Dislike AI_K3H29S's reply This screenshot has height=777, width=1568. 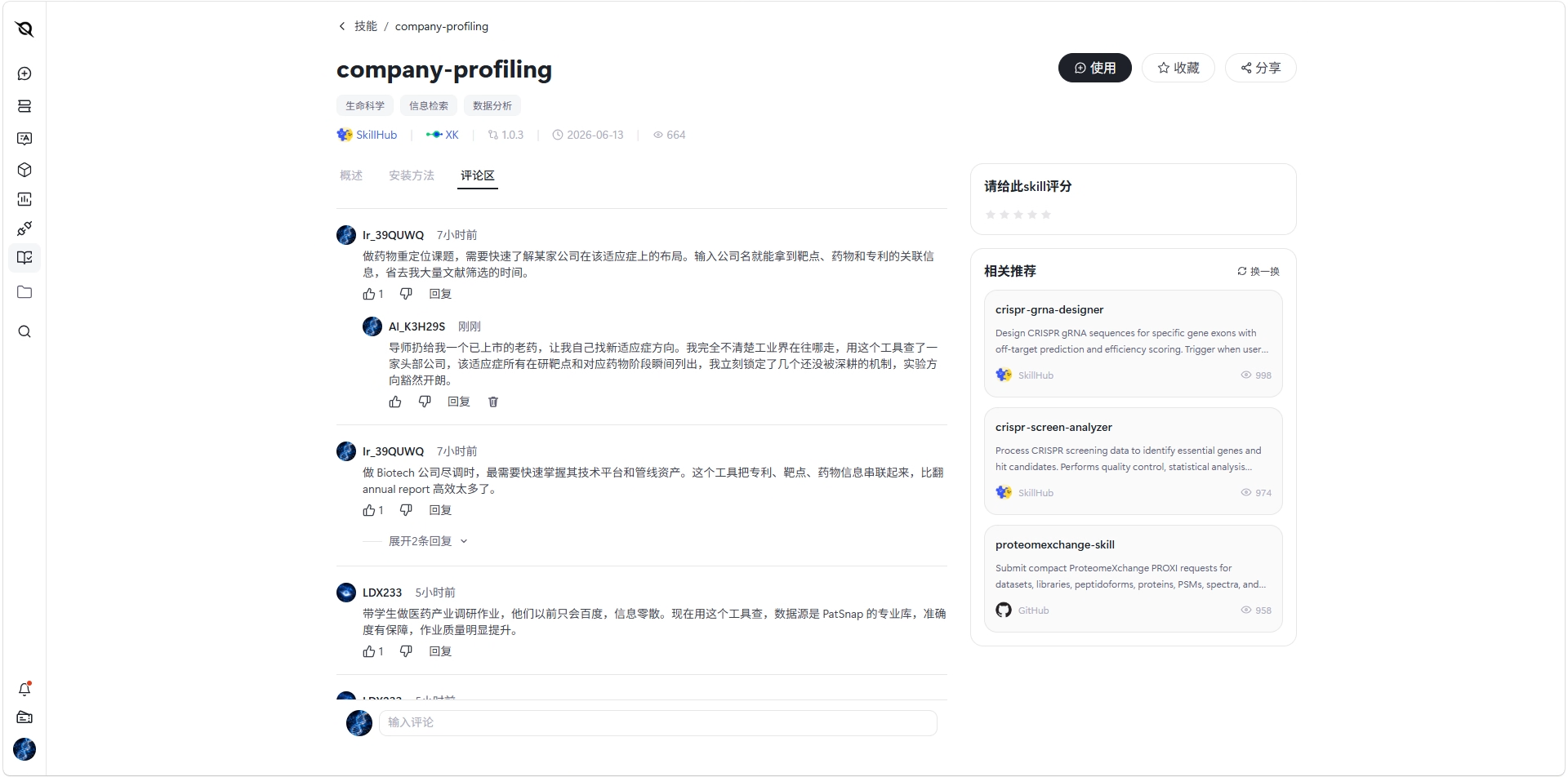click(425, 402)
